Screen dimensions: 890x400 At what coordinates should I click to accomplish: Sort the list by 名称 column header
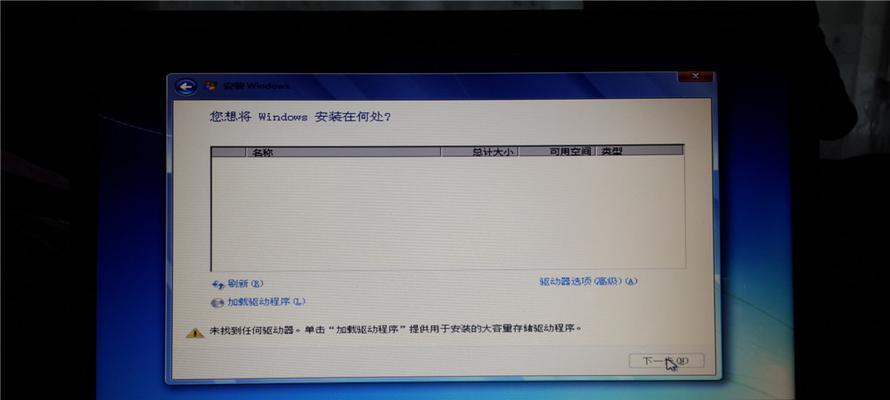click(x=343, y=152)
